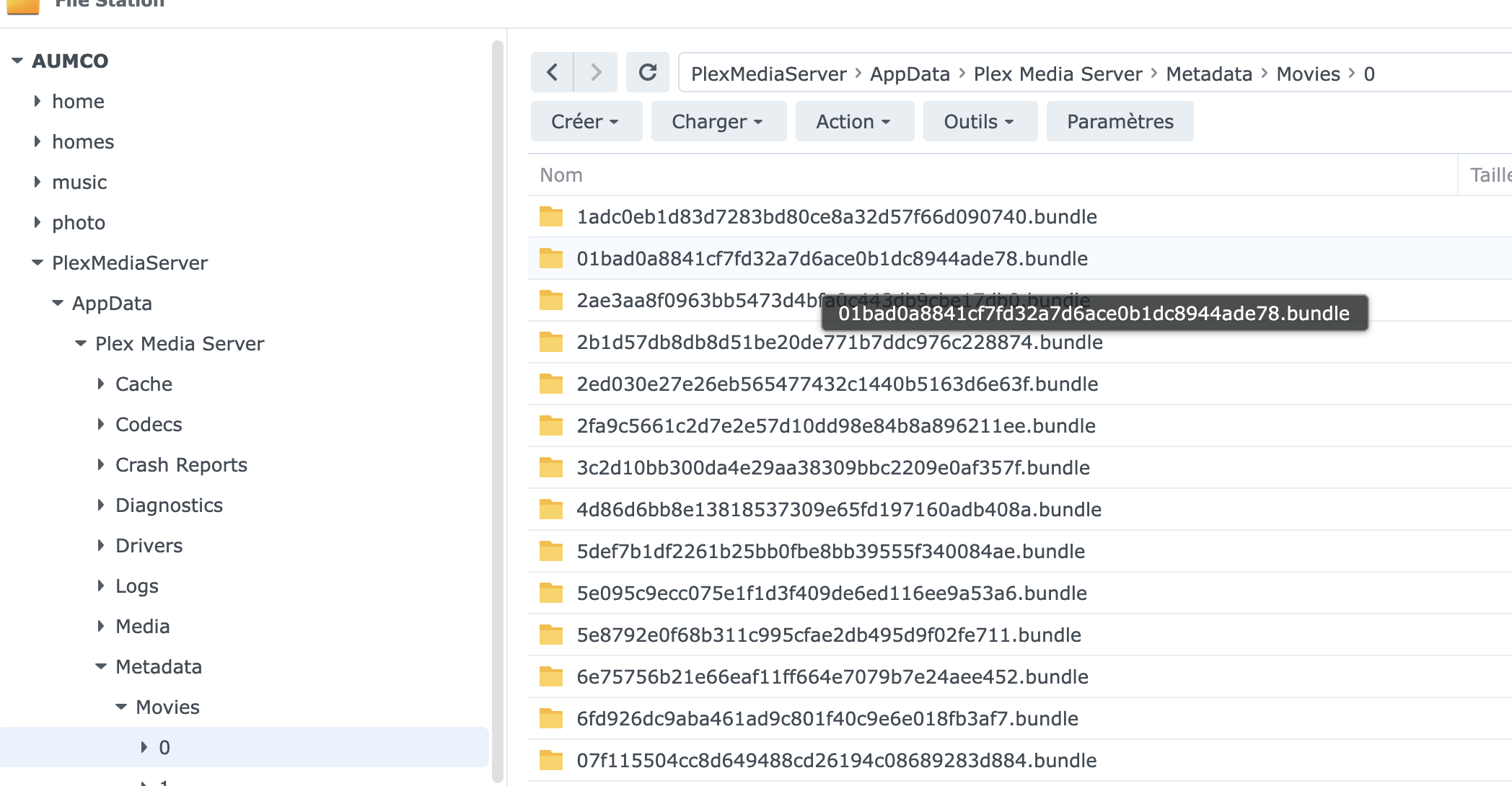This screenshot has width=1512, height=786.
Task: Jump to AppData in breadcrumb path
Action: tap(910, 74)
